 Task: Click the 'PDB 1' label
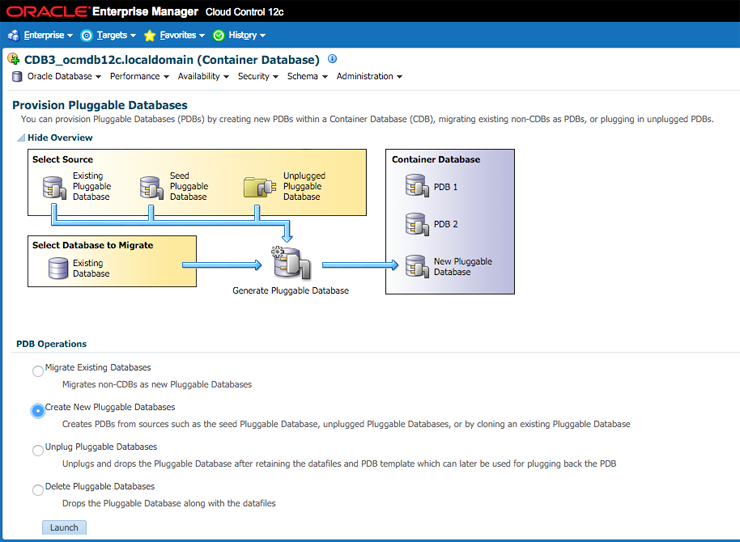tap(446, 187)
